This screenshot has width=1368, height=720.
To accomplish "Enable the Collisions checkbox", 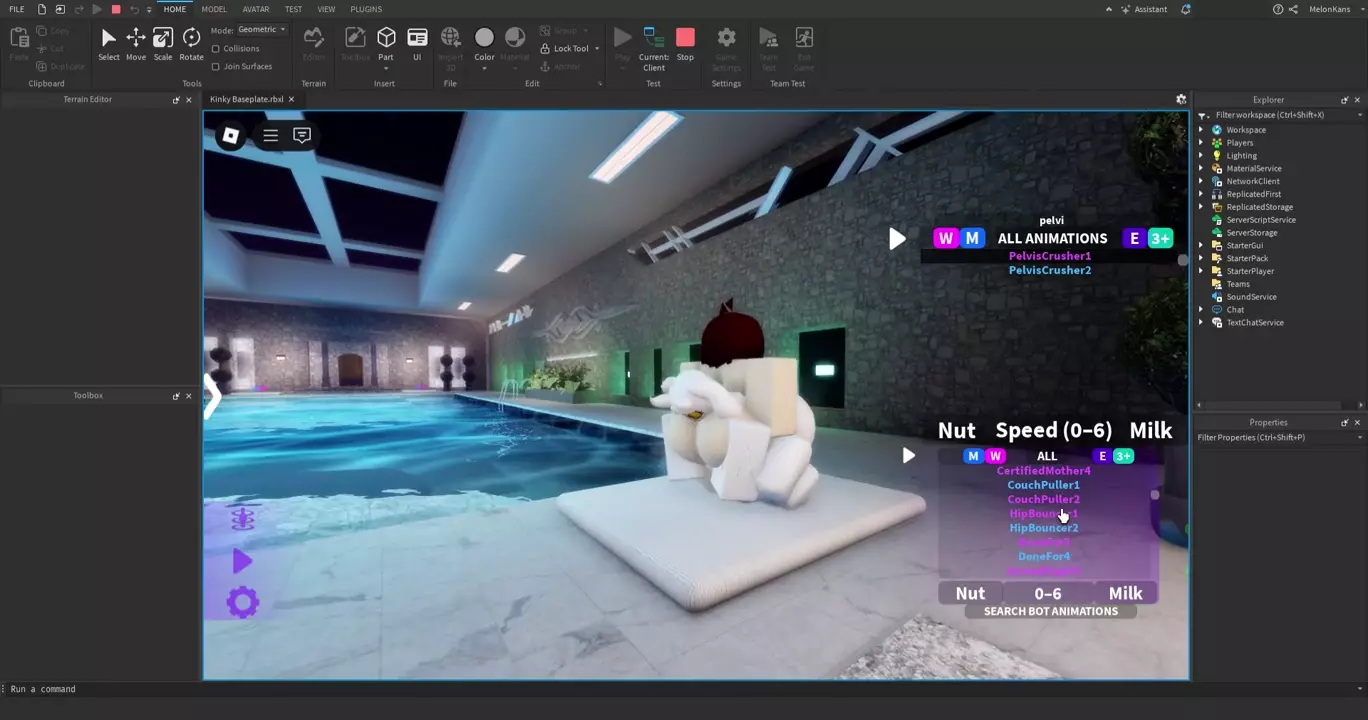I will coord(216,49).
